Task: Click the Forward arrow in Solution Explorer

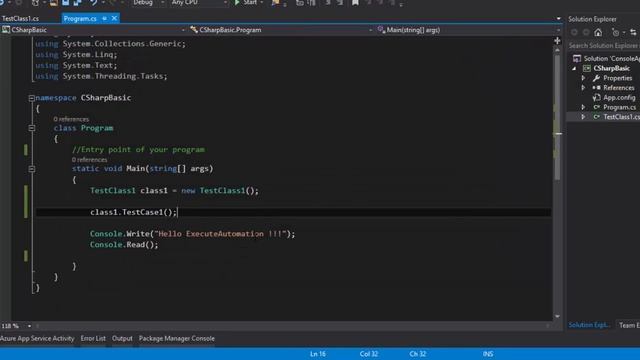Action: coord(586,32)
